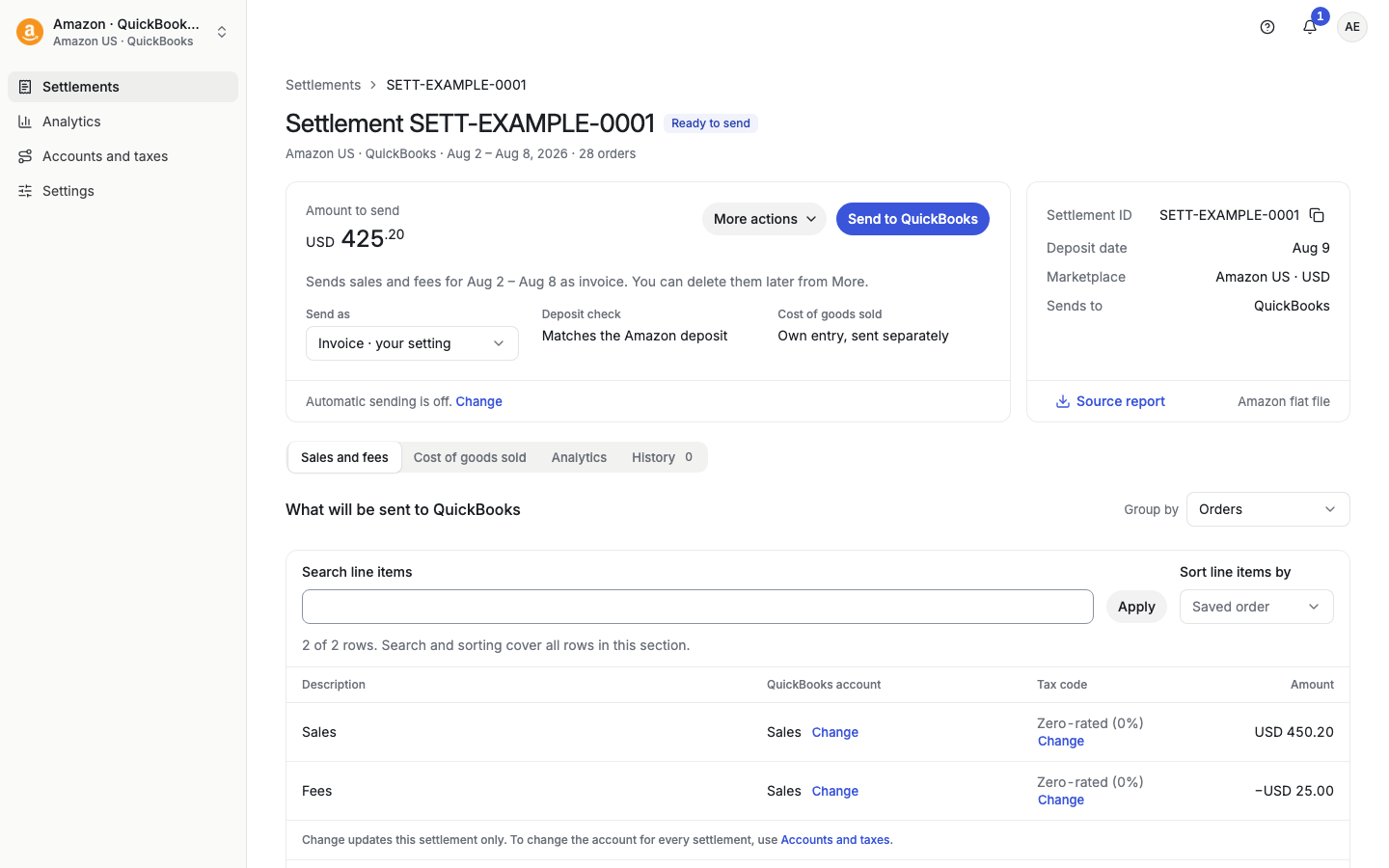Click the Deposit date Aug 9 value
Viewport: 1389px width, 868px height.
tap(1311, 248)
